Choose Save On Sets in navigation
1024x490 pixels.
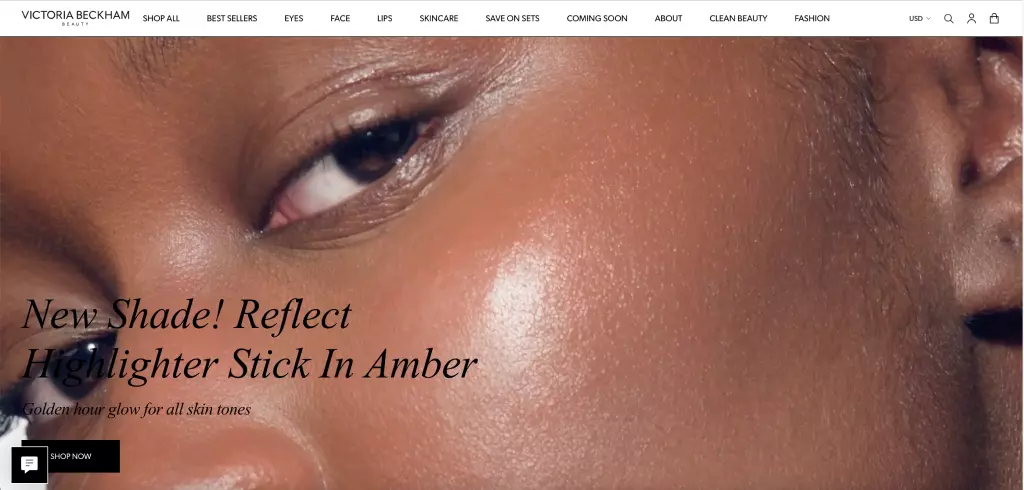tap(513, 19)
